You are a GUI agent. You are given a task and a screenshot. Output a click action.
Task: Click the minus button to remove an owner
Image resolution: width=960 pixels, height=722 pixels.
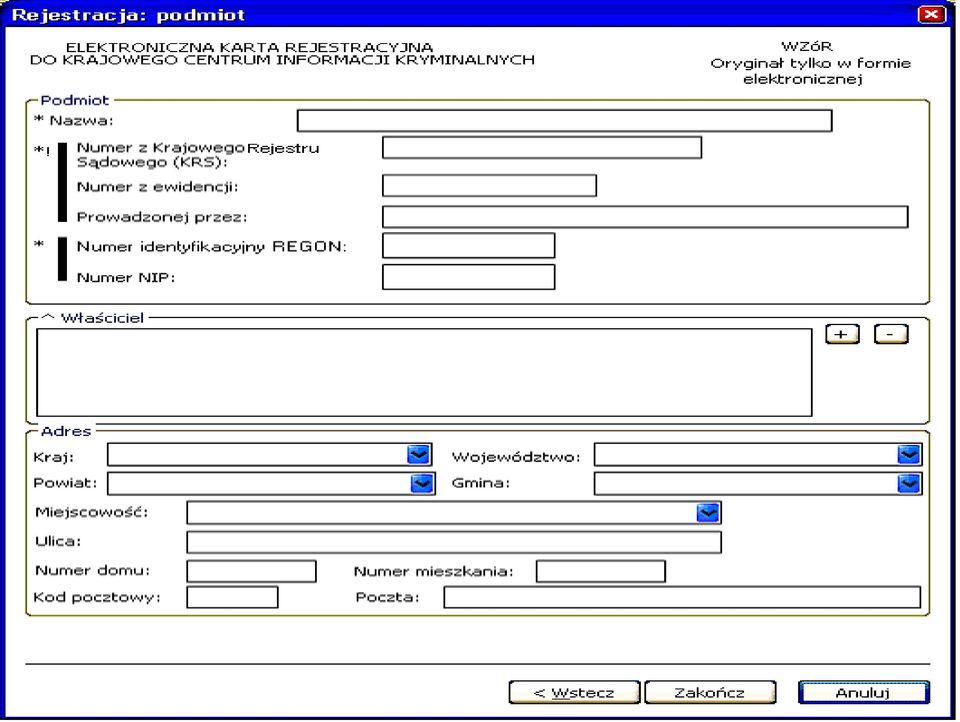coord(891,334)
